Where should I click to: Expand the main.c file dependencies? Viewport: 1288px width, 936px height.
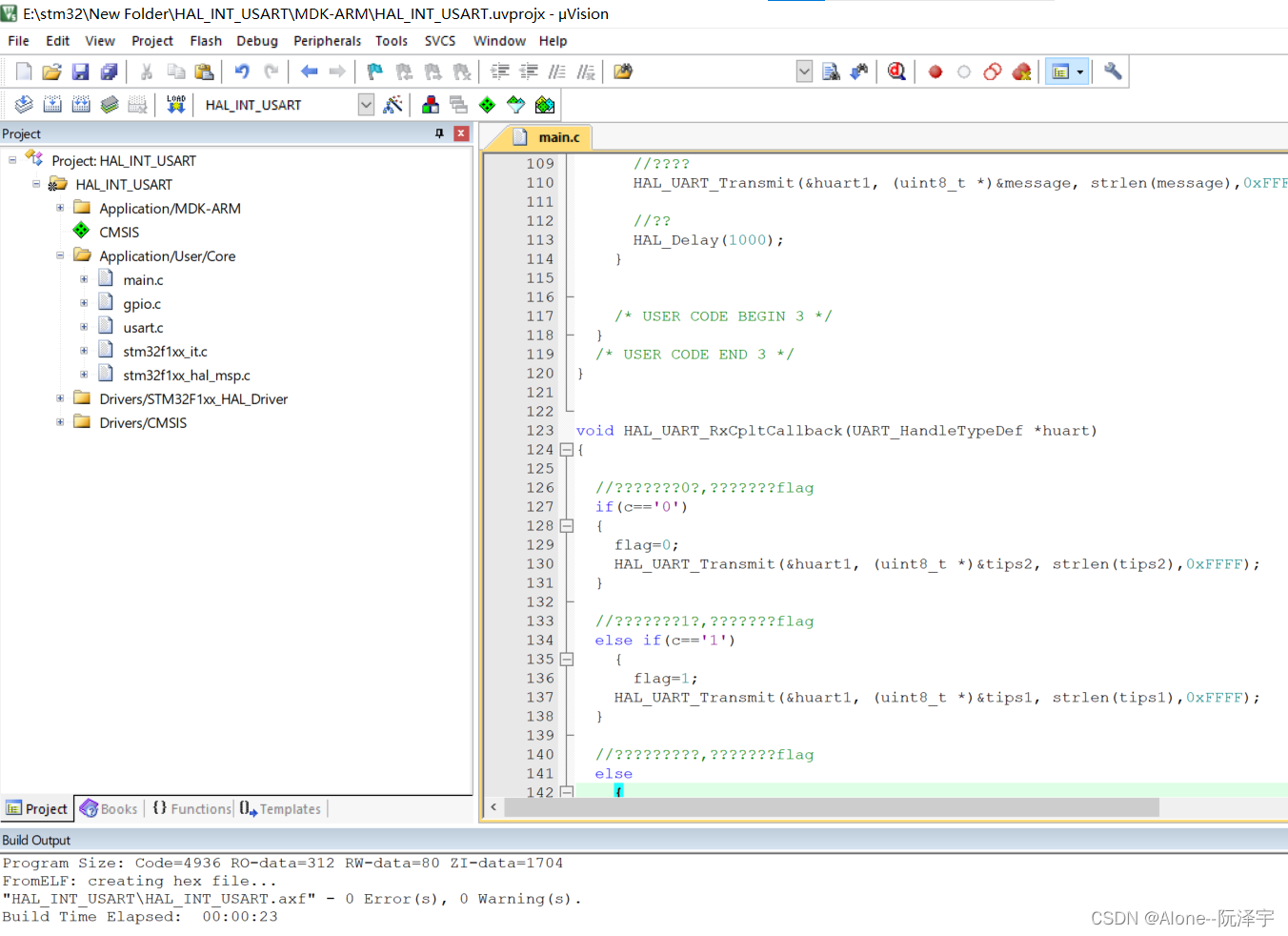[84, 279]
